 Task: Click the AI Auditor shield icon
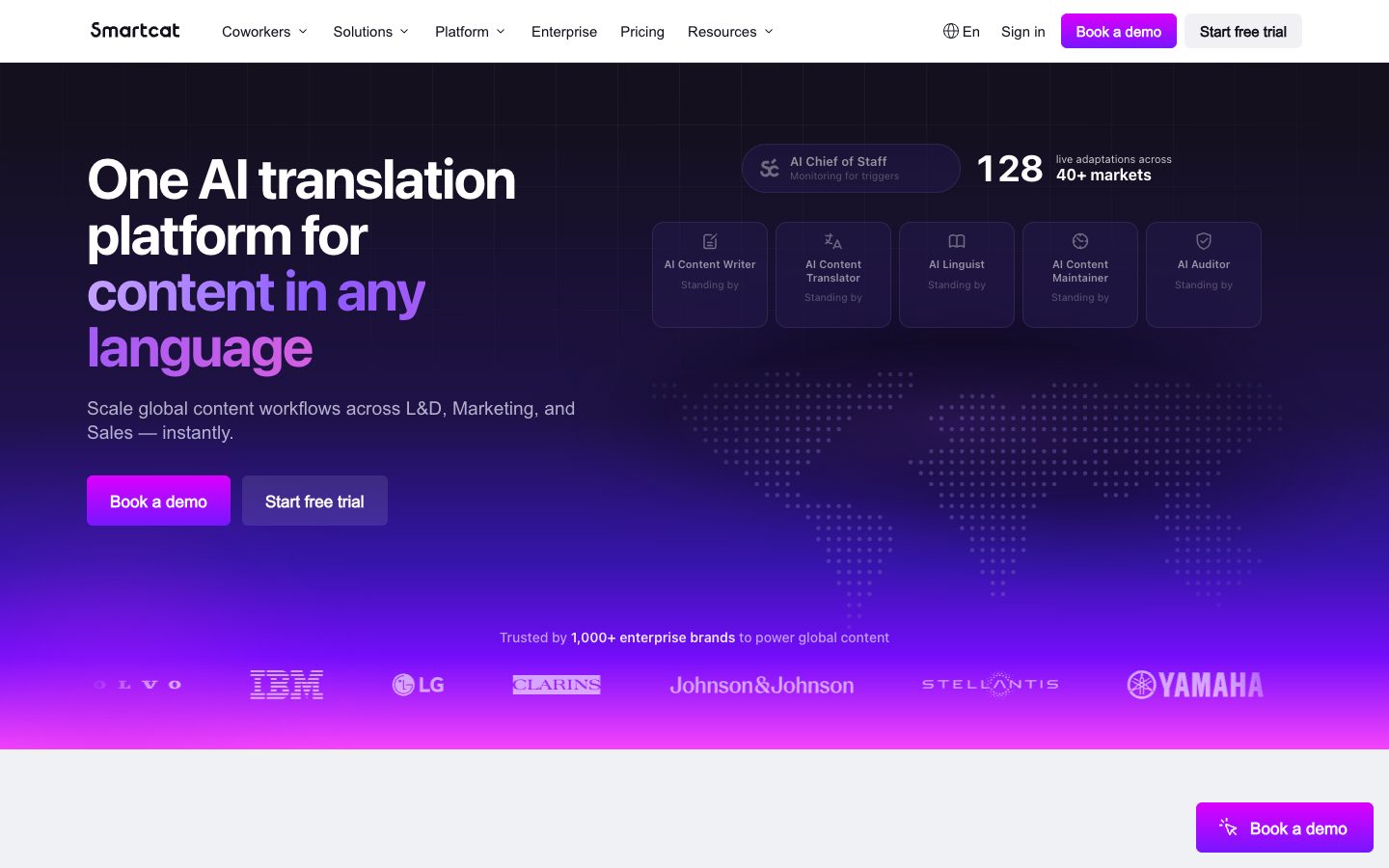1204,241
